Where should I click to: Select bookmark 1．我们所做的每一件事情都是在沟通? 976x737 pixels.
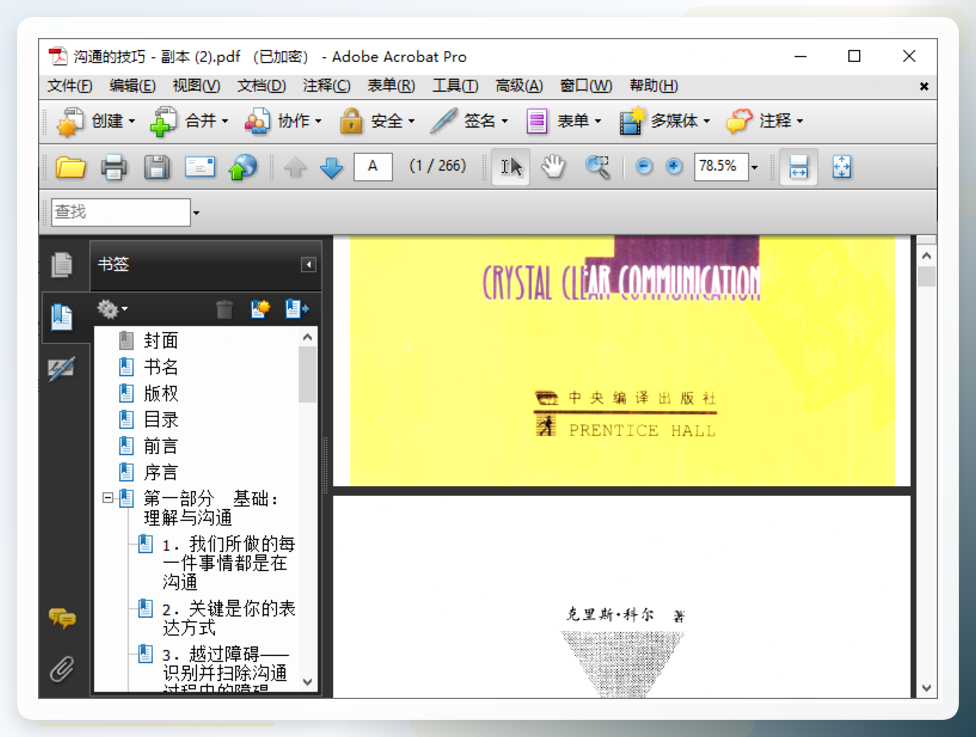(228, 563)
